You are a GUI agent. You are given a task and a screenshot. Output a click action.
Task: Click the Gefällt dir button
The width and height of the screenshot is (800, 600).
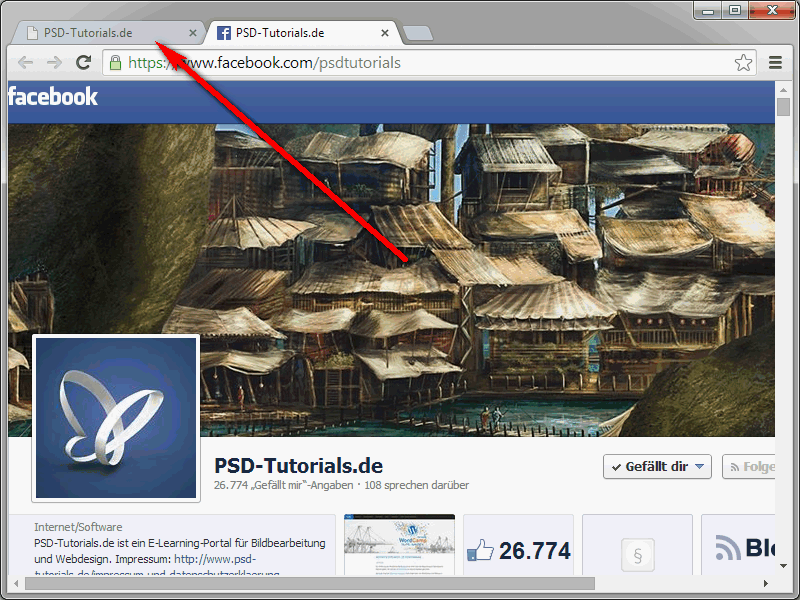[x=657, y=466]
